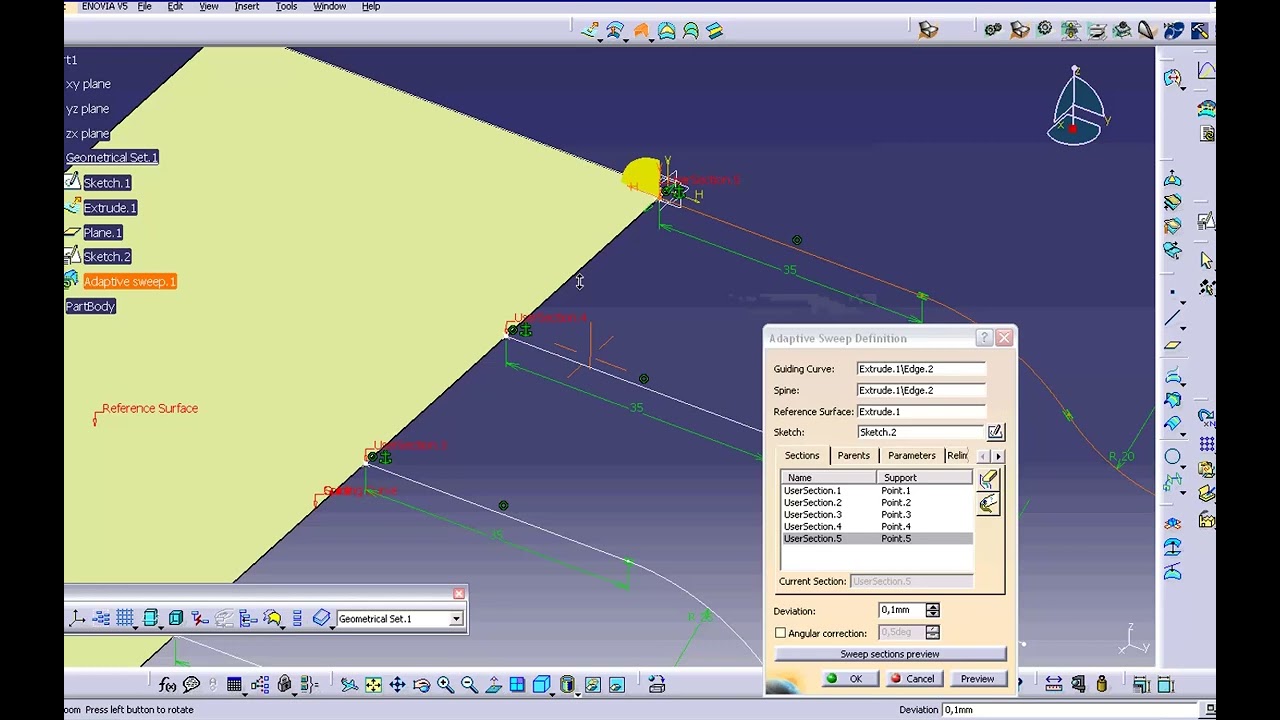Click the Preview button
Screen dimensions: 1280x720
pos(977,679)
